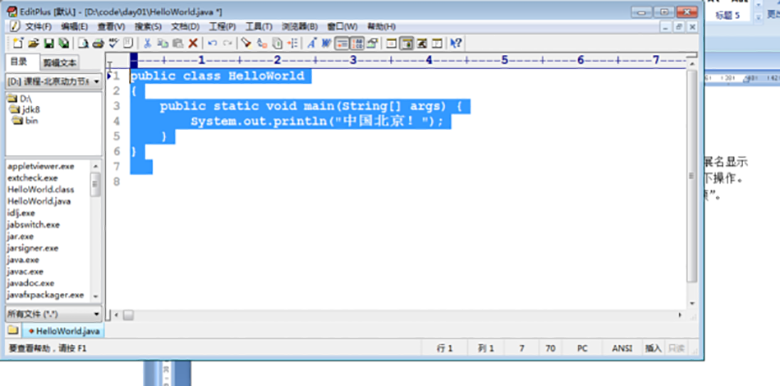Click folder icon beside document tabs
This screenshot has height=386, width=780.
[x=13, y=330]
